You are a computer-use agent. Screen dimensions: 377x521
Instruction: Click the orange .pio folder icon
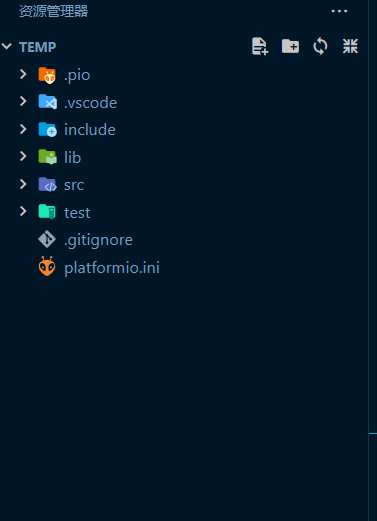pyautogui.click(x=47, y=75)
